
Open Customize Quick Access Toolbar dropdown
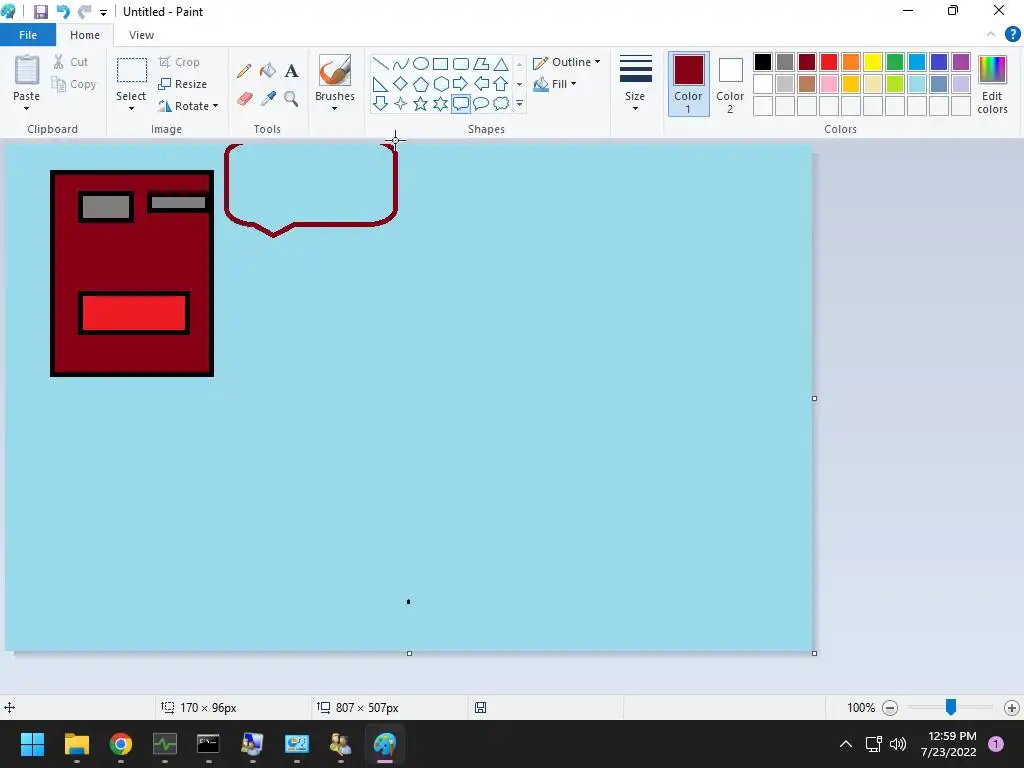point(103,12)
